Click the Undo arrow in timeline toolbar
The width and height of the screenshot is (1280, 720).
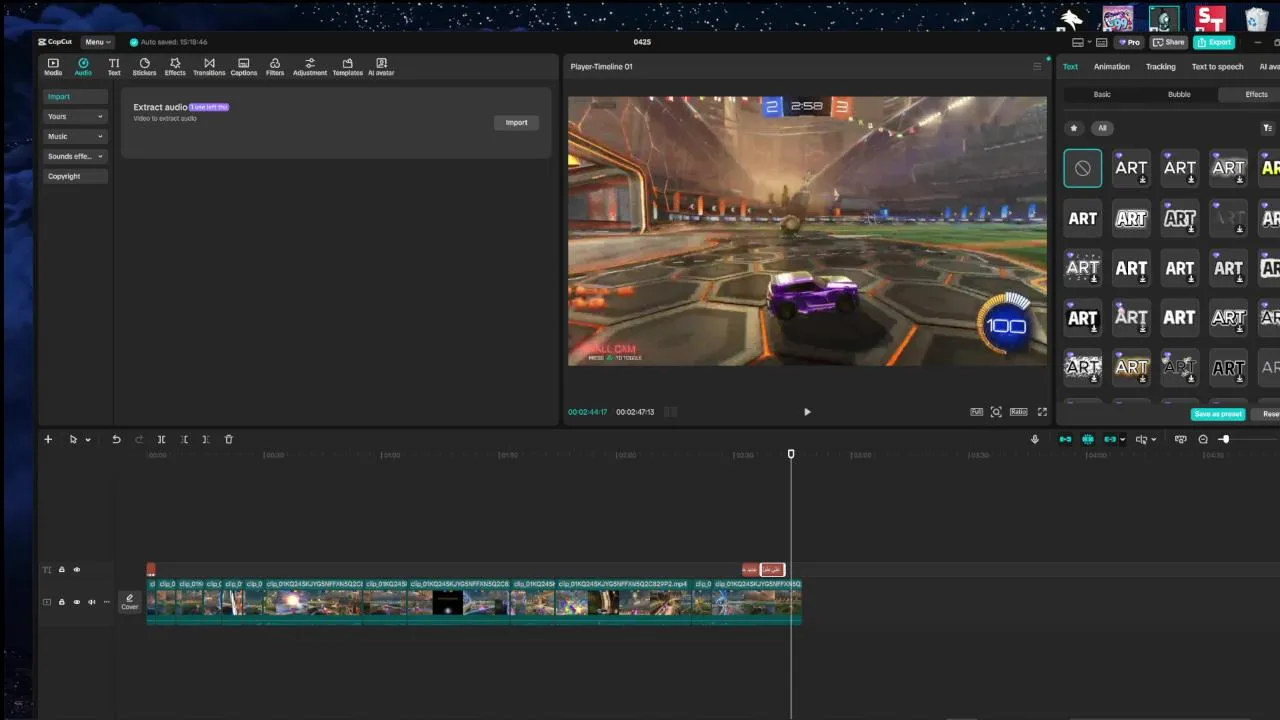(x=116, y=439)
